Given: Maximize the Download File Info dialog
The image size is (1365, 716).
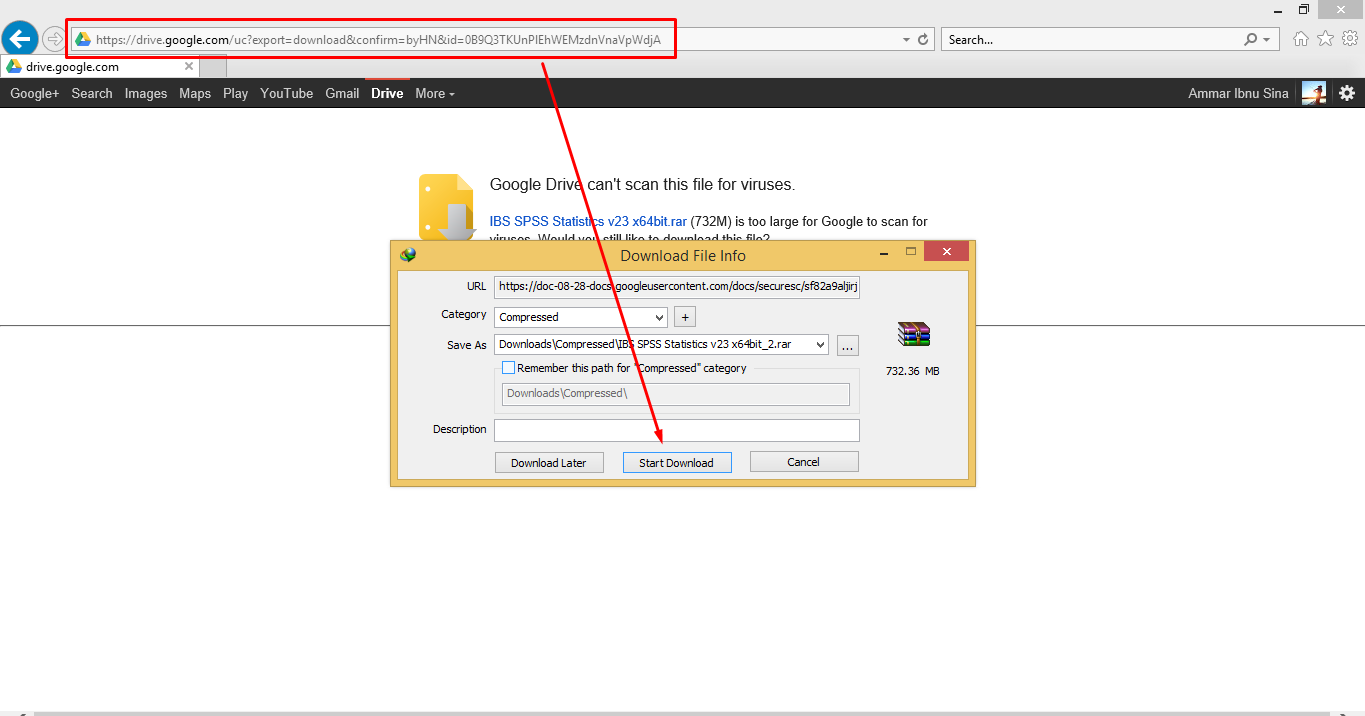Looking at the screenshot, I should [912, 251].
